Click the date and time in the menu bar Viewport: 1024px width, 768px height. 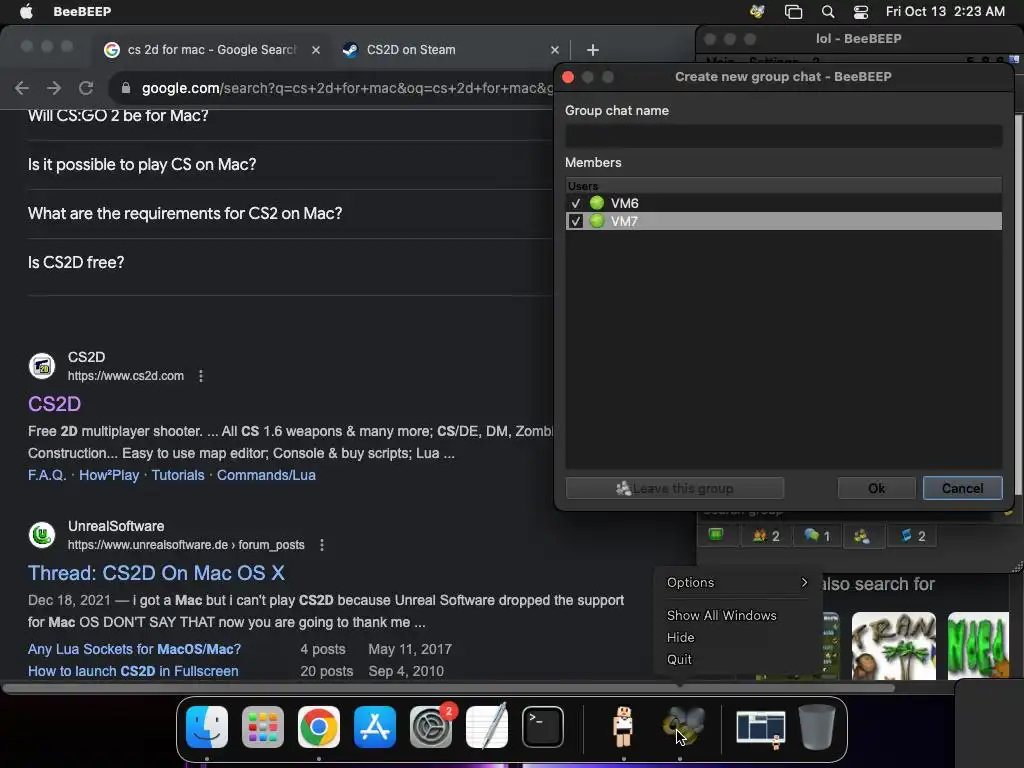pos(945,12)
